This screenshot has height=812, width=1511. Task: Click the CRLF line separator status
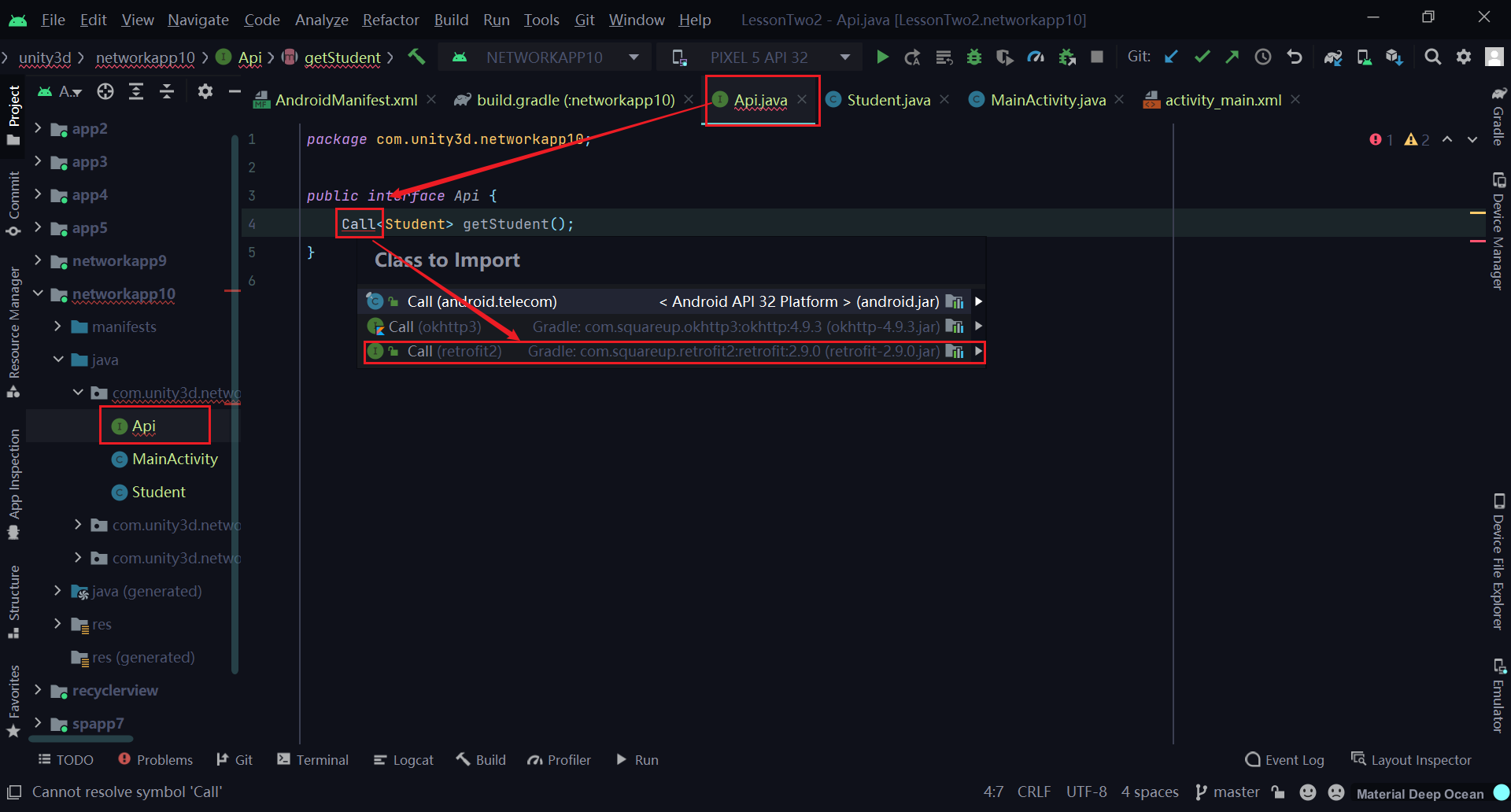coord(1034,792)
